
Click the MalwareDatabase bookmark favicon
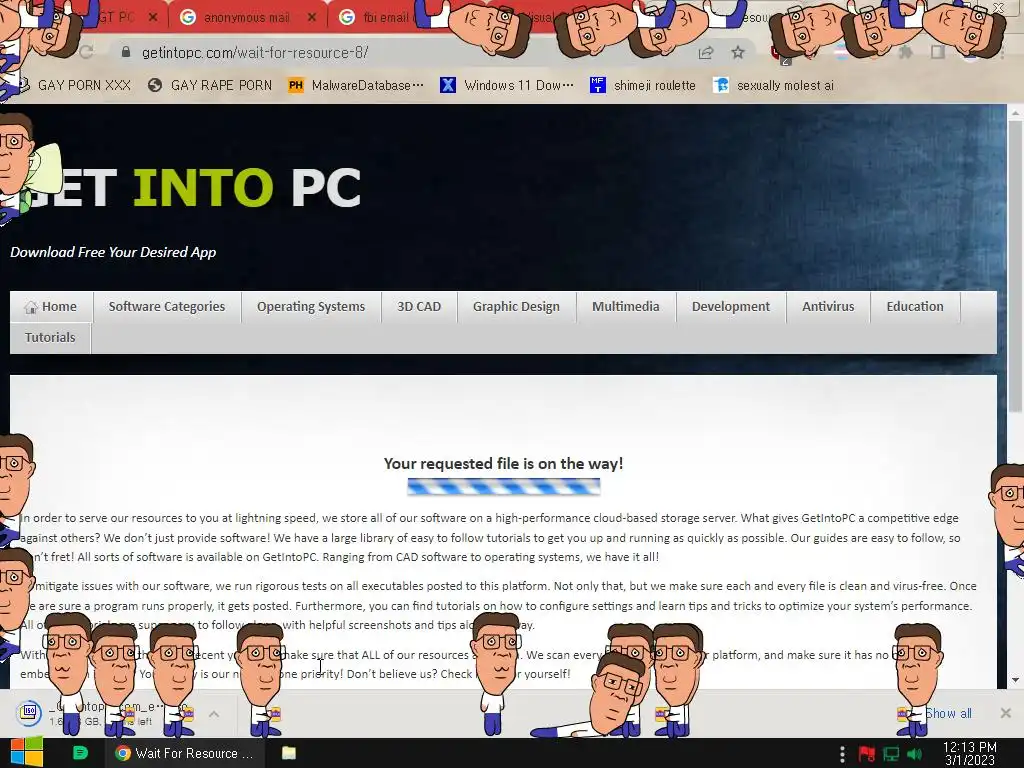point(296,85)
